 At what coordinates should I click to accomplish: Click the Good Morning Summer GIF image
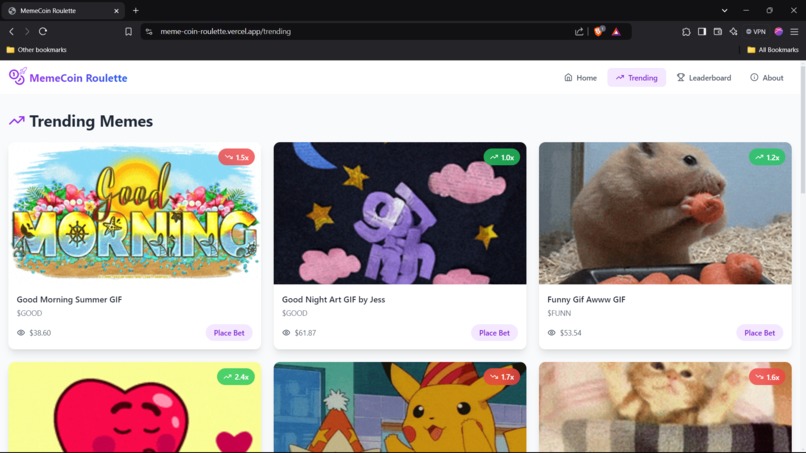coord(135,213)
